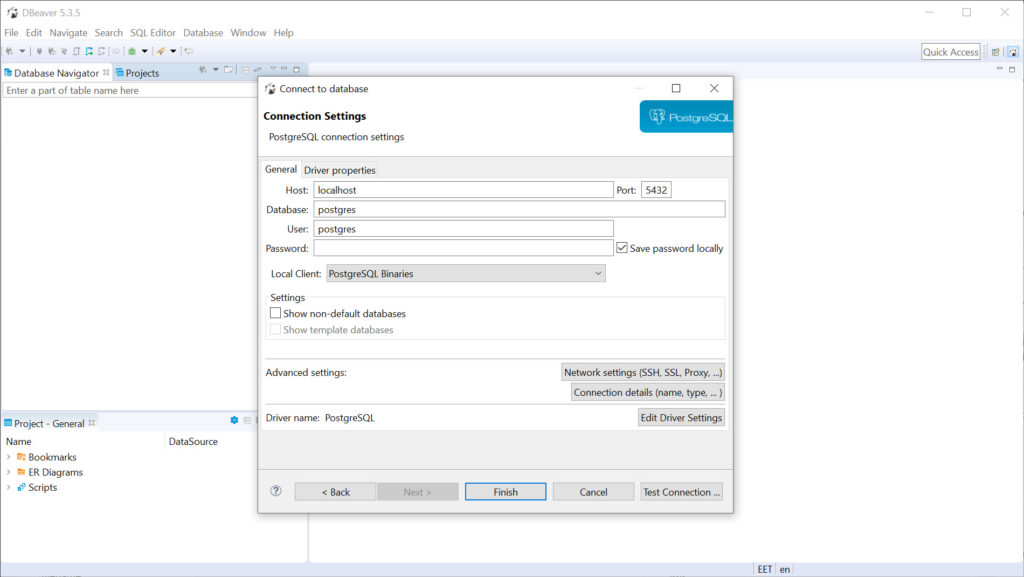1024x577 pixels.
Task: Click the help question mark icon in dialog
Action: [x=276, y=491]
